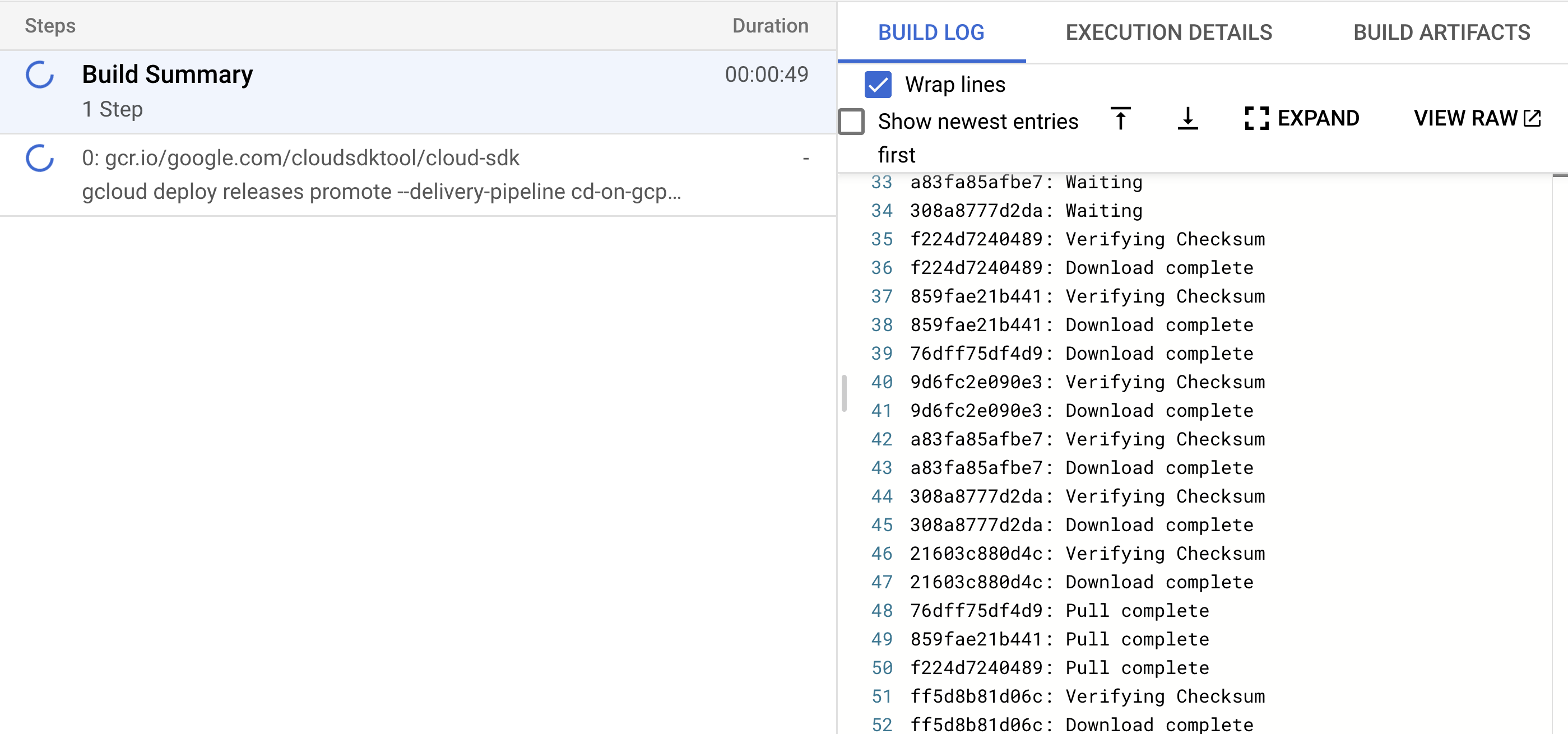The image size is (1568, 734).
Task: Enable Show newest entries first checkbox
Action: [x=852, y=121]
